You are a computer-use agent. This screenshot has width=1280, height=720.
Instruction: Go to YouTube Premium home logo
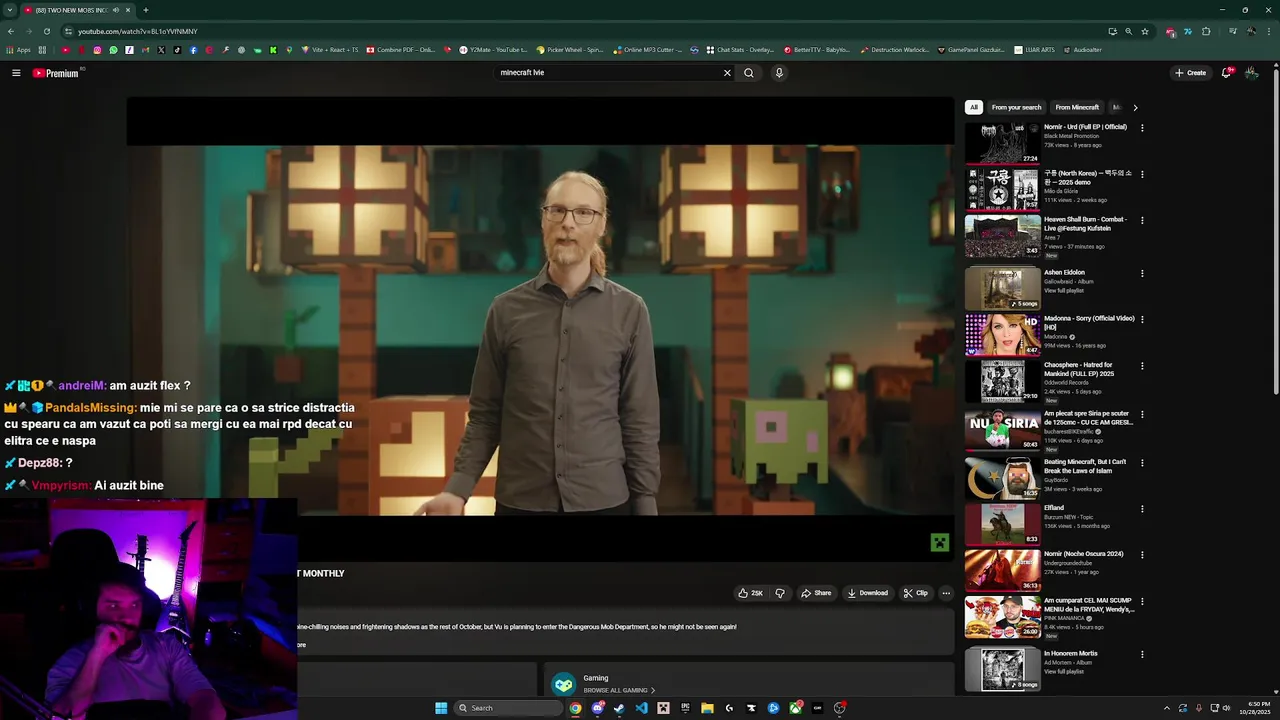tap(57, 73)
